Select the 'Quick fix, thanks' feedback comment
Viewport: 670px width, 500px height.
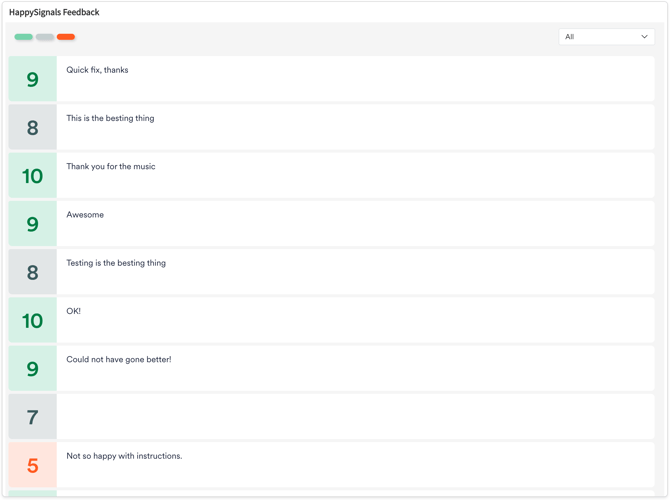tap(97, 70)
